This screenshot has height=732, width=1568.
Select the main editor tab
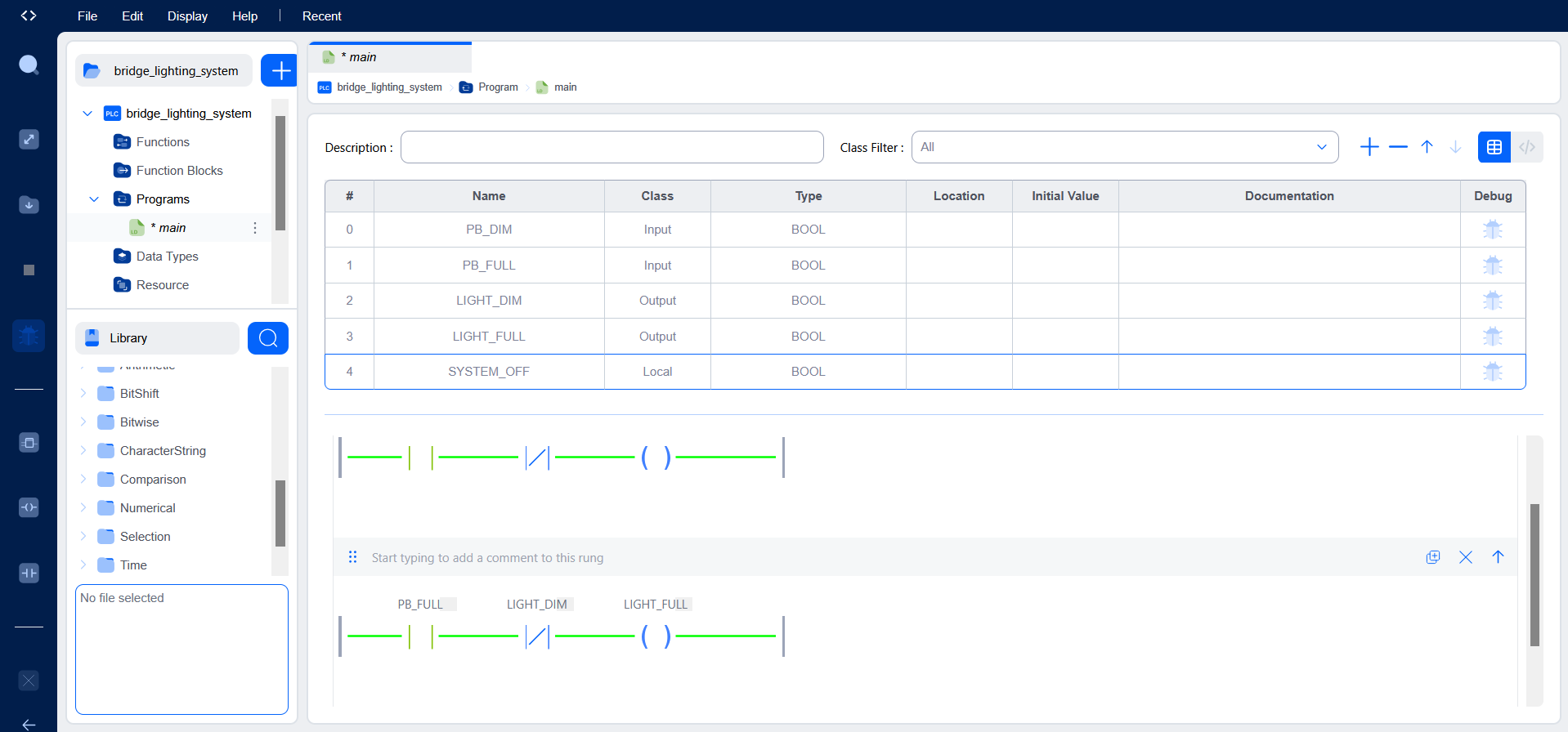pos(390,57)
